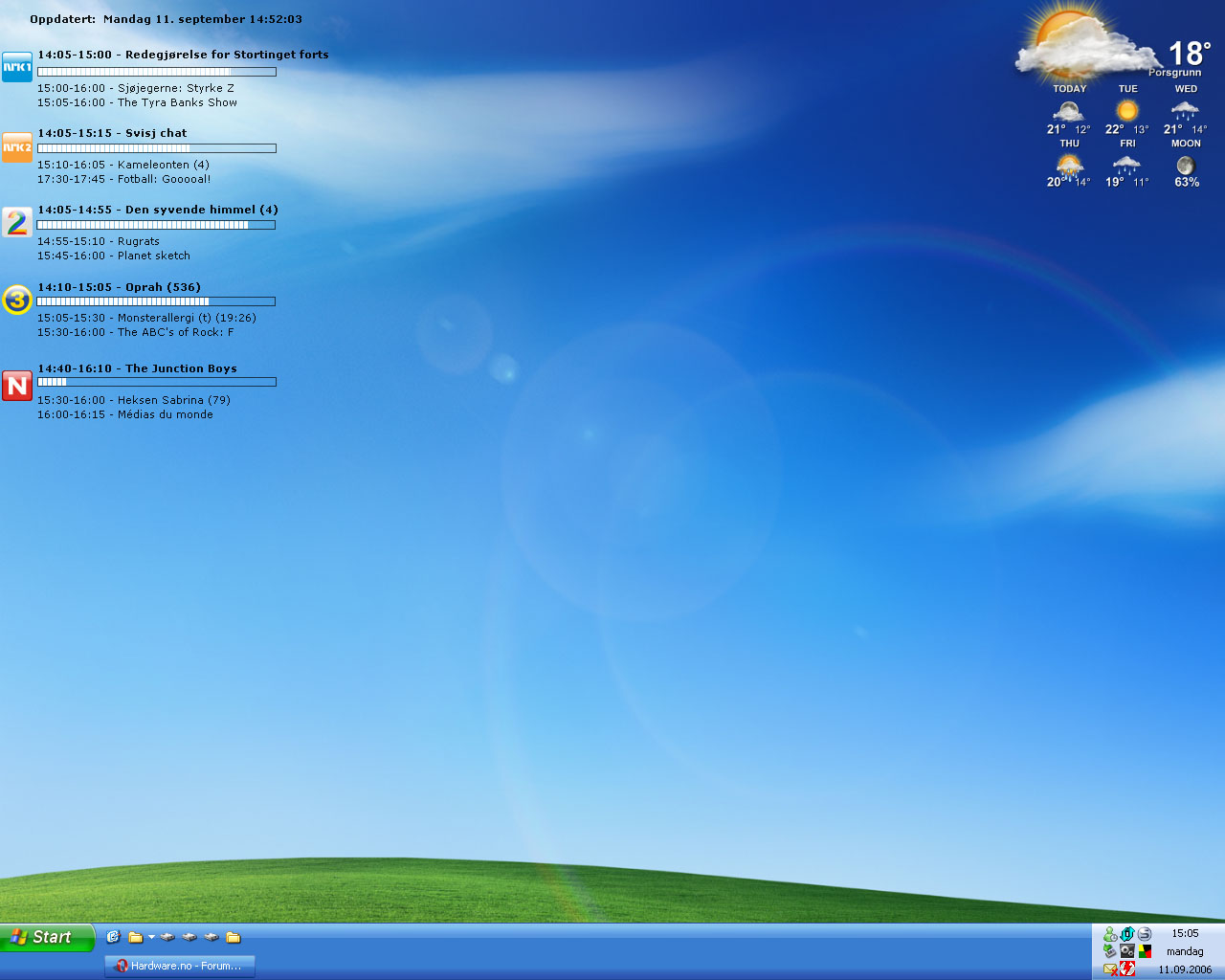Image resolution: width=1225 pixels, height=980 pixels.
Task: Click the 'Oppdatert: Mandag 11. september' timestamp
Action: pyautogui.click(x=167, y=19)
